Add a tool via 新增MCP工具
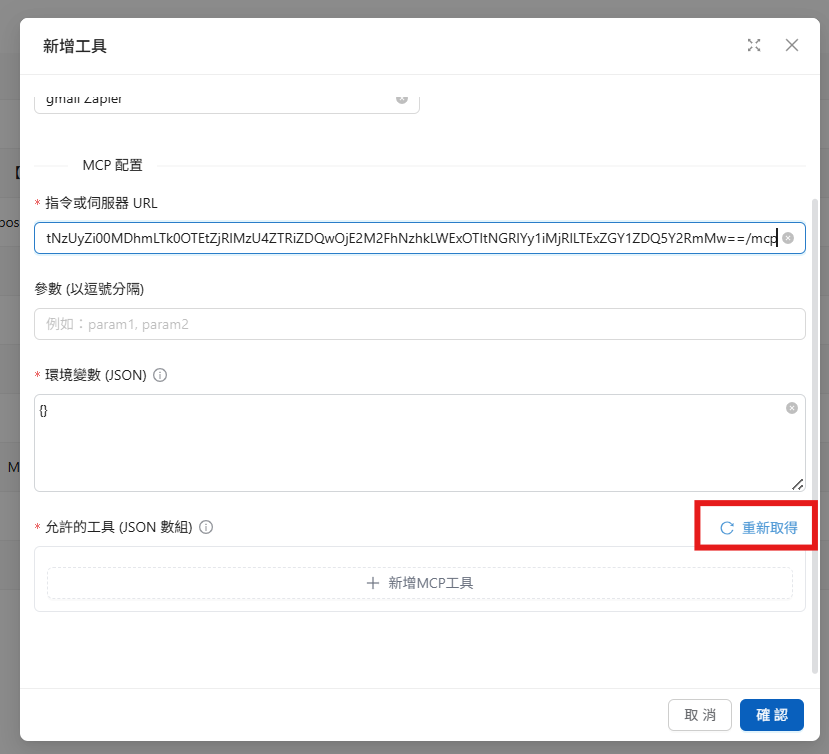 pyautogui.click(x=419, y=583)
